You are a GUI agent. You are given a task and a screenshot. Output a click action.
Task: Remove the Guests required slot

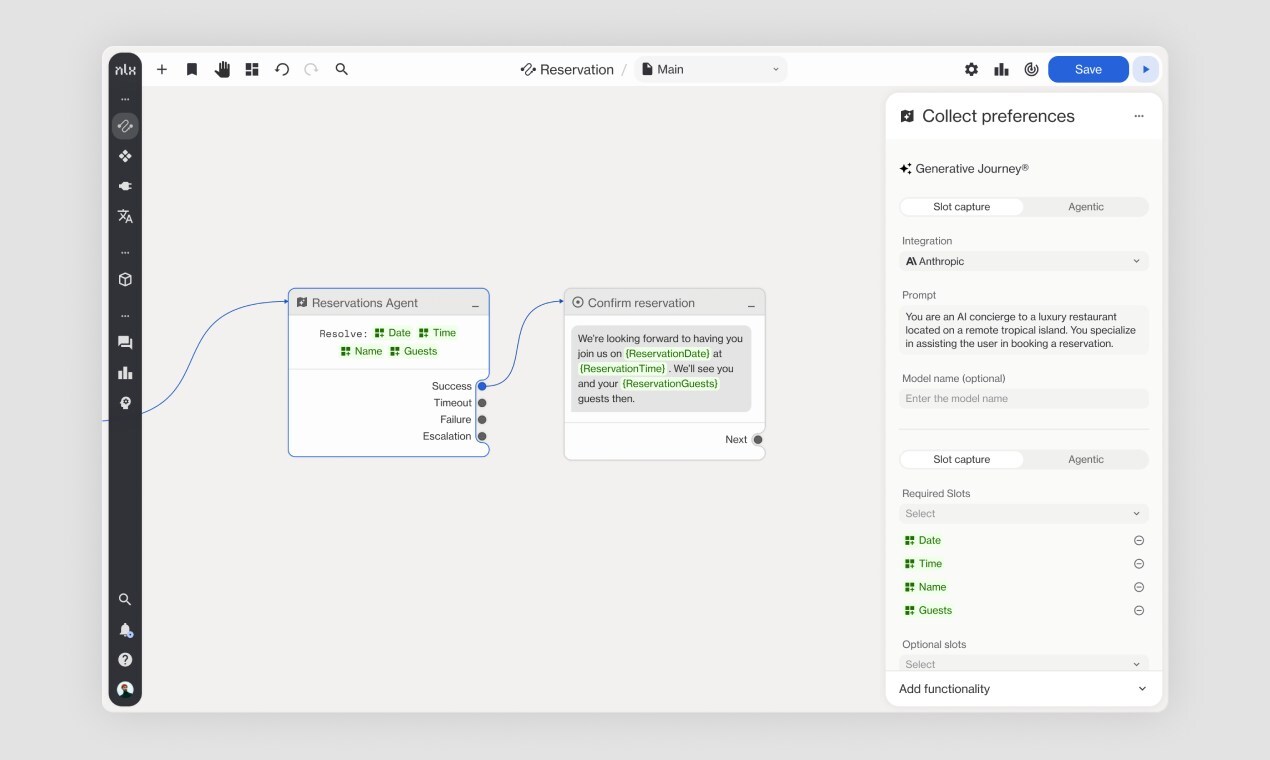click(1138, 610)
